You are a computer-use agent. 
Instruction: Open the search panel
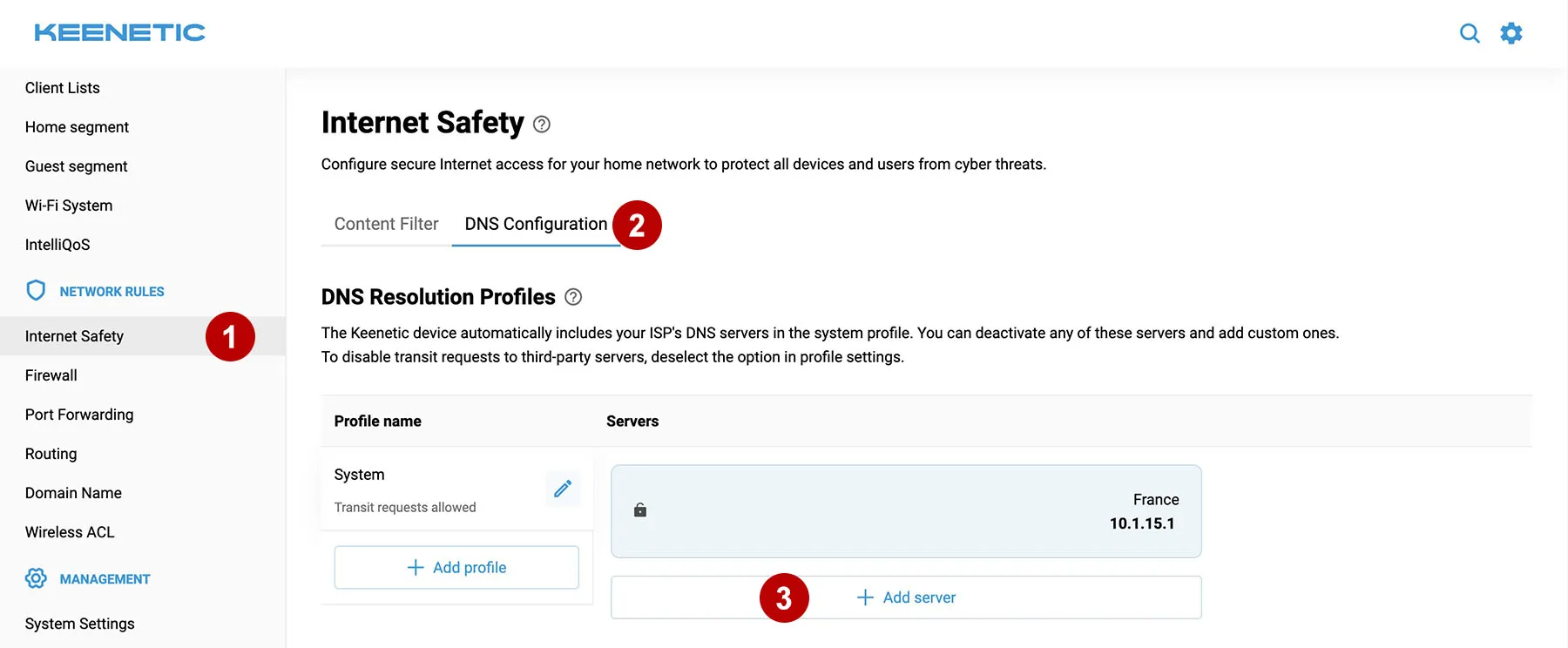click(x=1470, y=32)
